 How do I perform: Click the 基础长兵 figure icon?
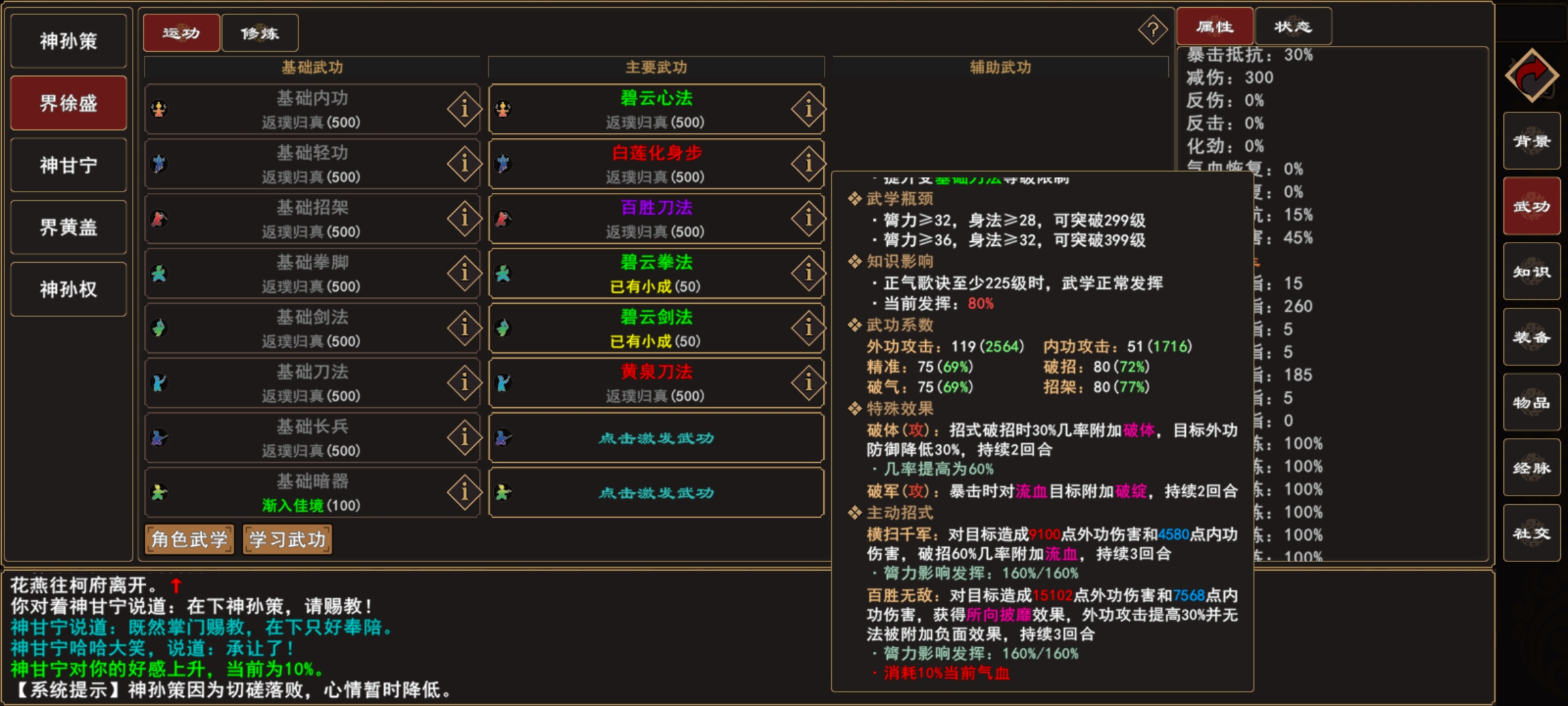click(x=159, y=438)
